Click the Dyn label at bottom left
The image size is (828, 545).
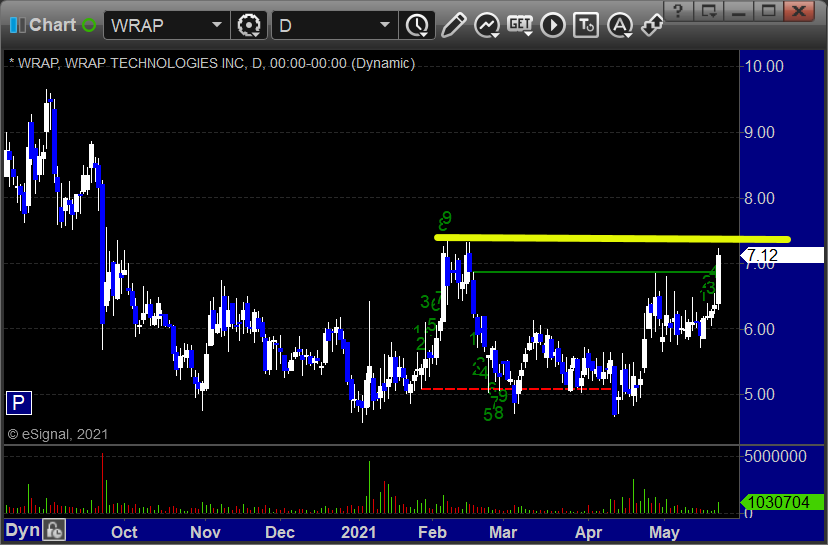click(x=22, y=530)
